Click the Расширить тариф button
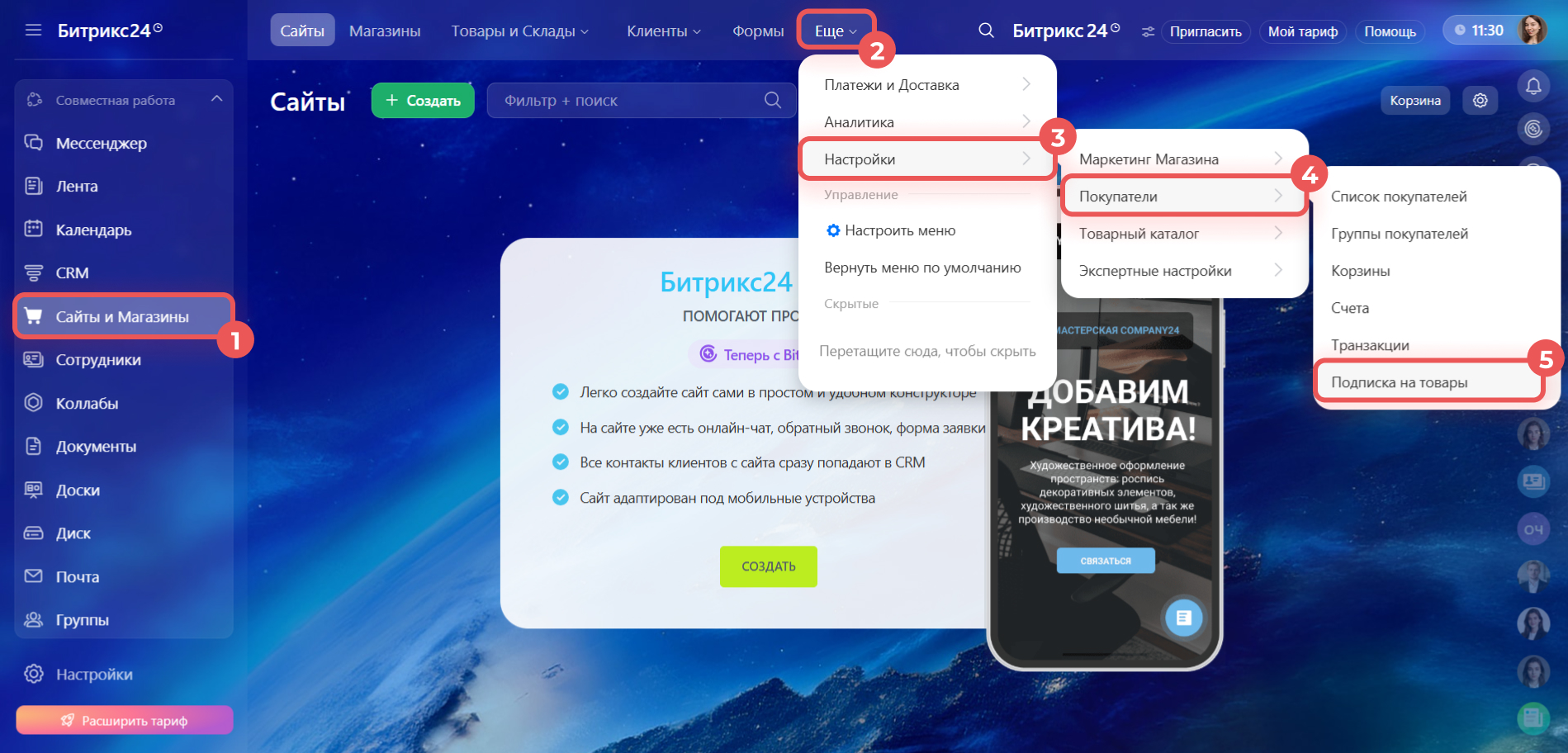 pyautogui.click(x=125, y=720)
